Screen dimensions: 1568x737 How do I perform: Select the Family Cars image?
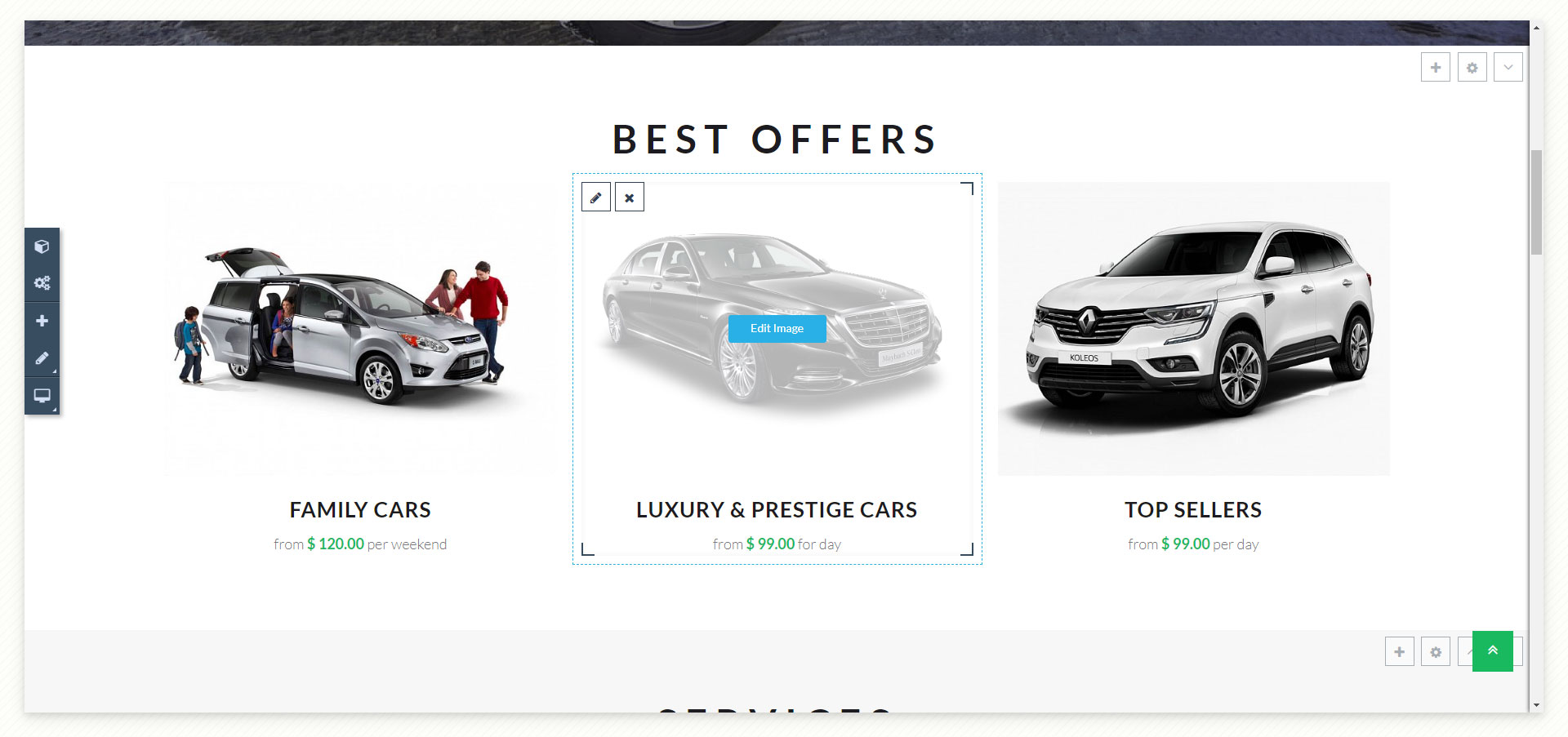(x=360, y=329)
